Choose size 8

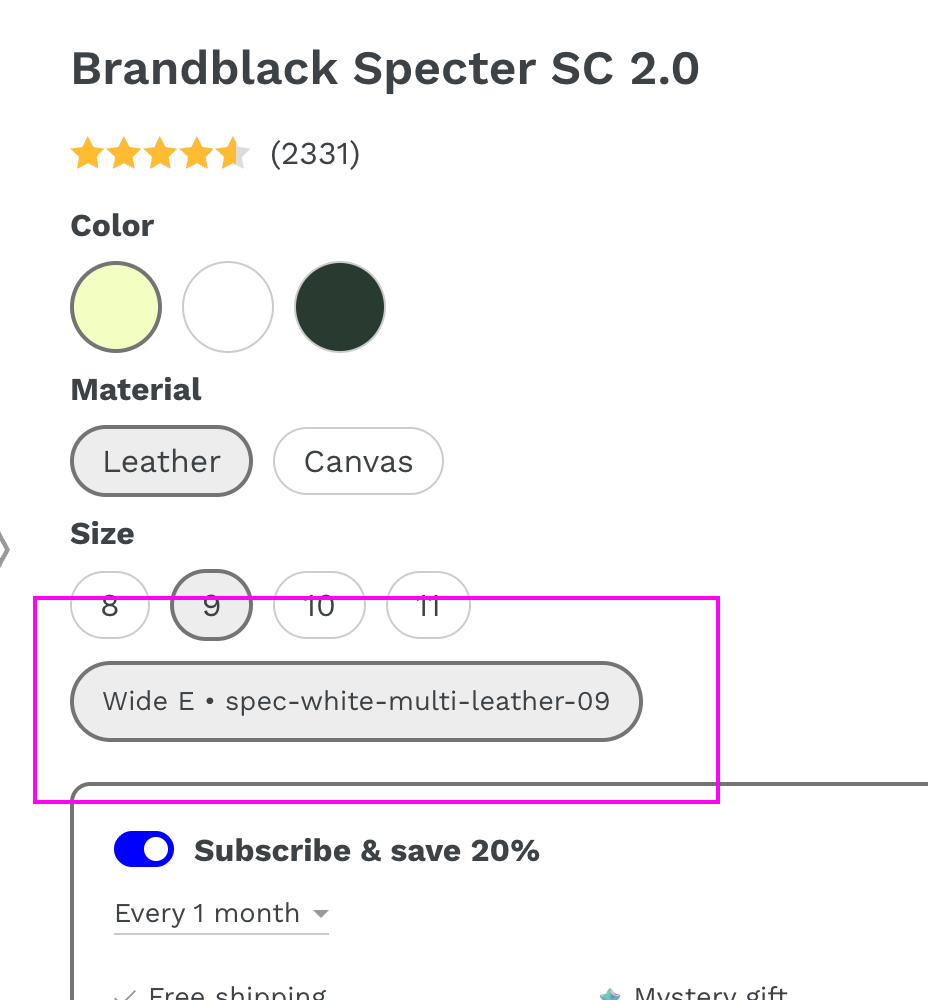pos(110,605)
